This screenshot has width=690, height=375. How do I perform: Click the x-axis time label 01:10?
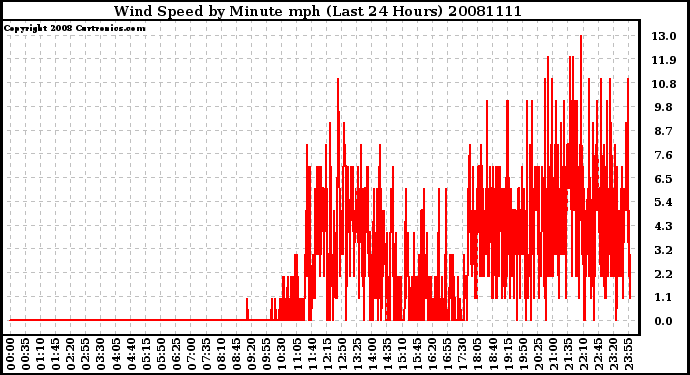point(40,354)
